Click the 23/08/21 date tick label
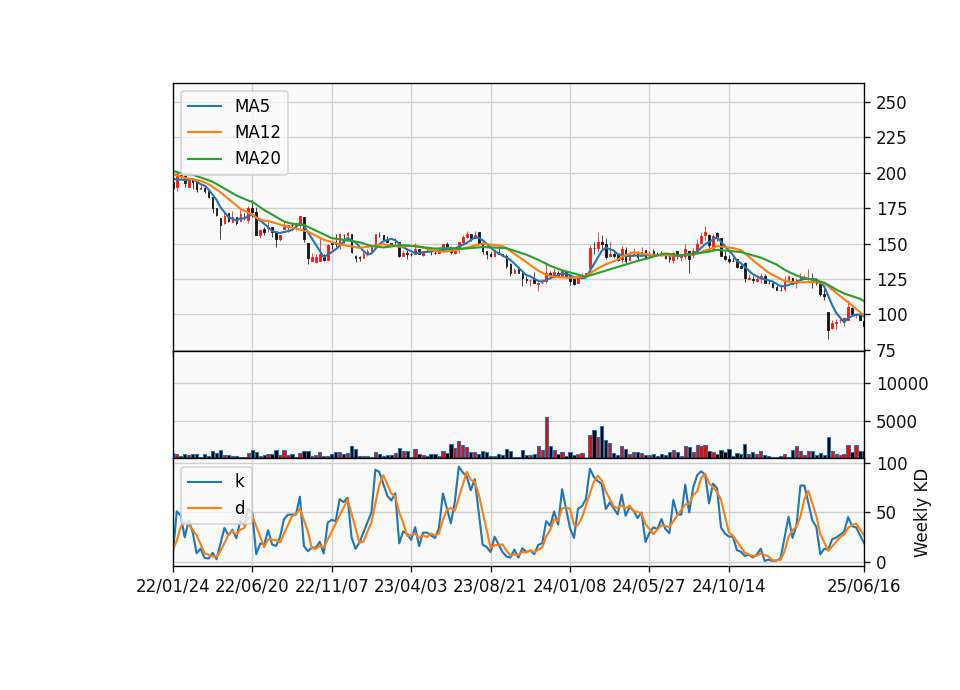Image resolution: width=960 pixels, height=690 pixels. coord(490,586)
